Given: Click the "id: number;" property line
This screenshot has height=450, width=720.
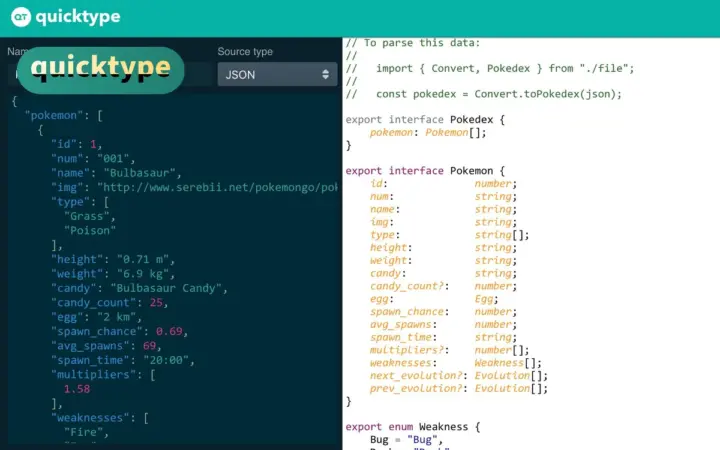Looking at the screenshot, I should tap(444, 184).
